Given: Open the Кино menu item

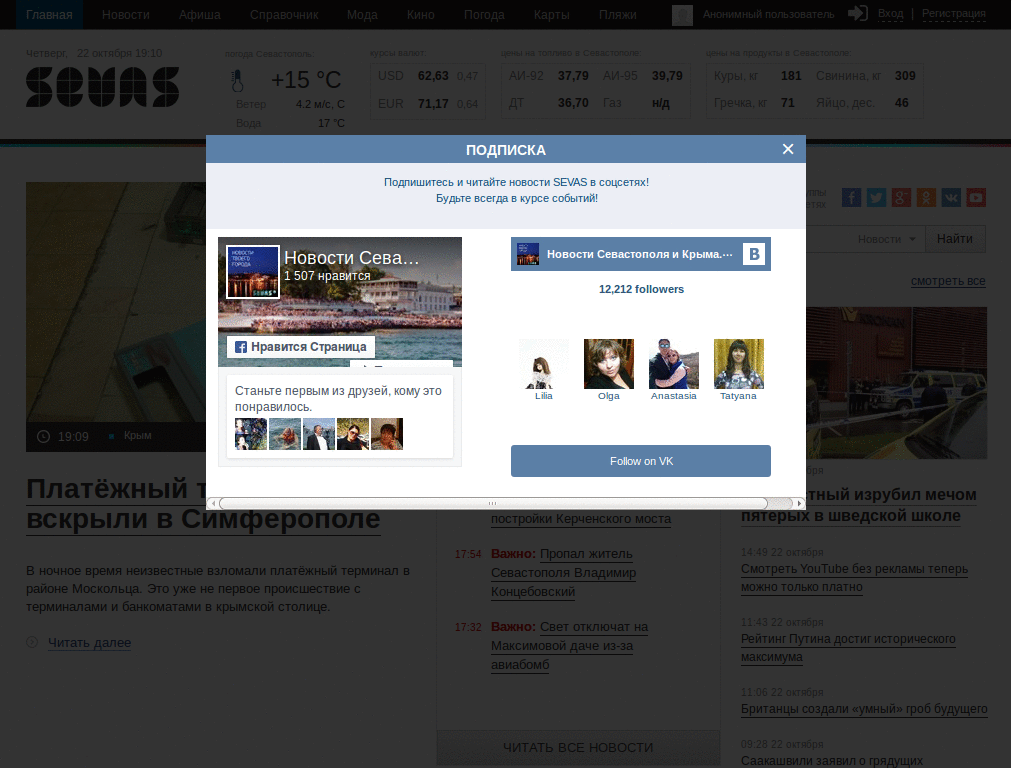Looking at the screenshot, I should coord(421,14).
